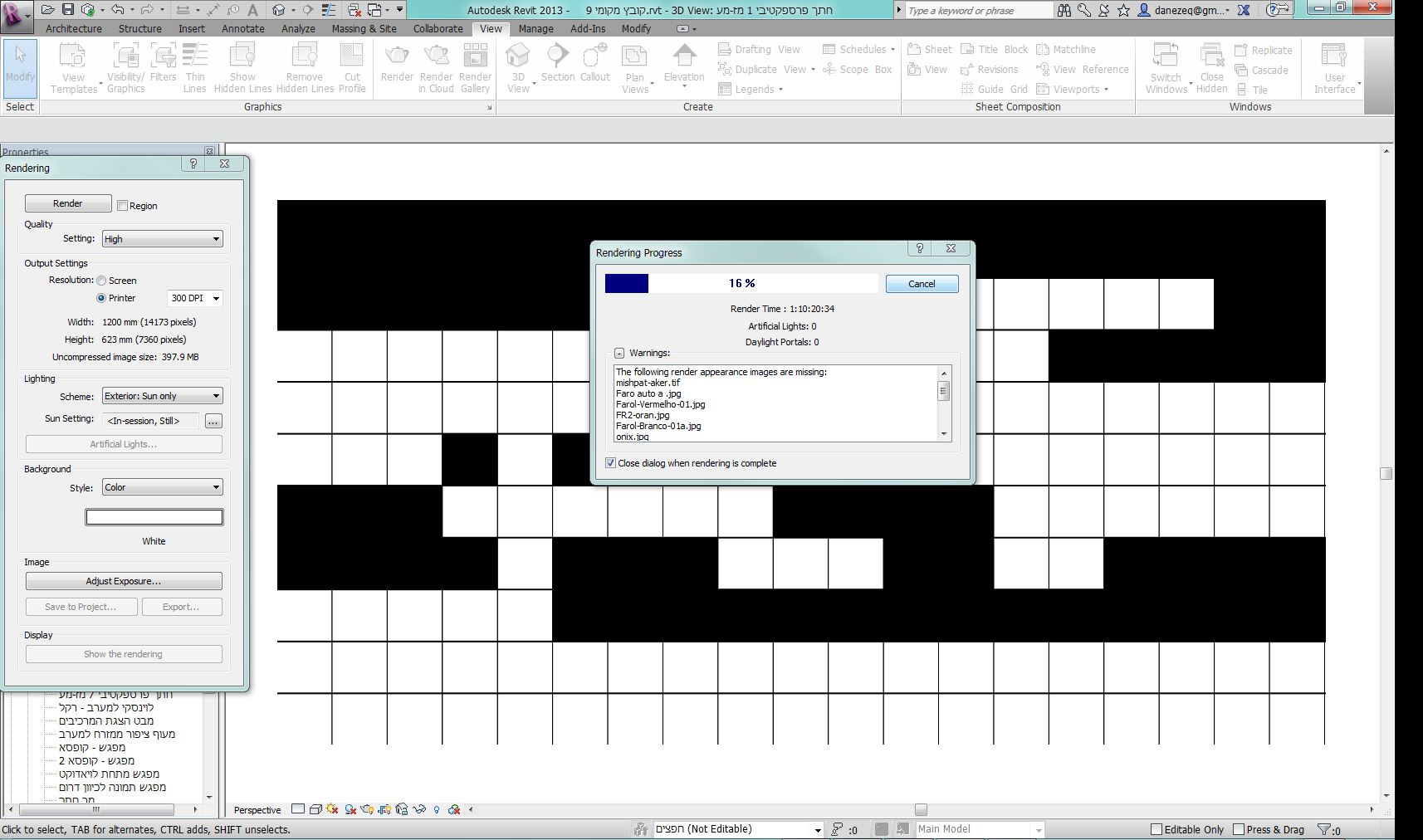Screen dimensions: 1423x840
Task: Click the Close Hidden windows ribbon button
Action: point(1212,67)
